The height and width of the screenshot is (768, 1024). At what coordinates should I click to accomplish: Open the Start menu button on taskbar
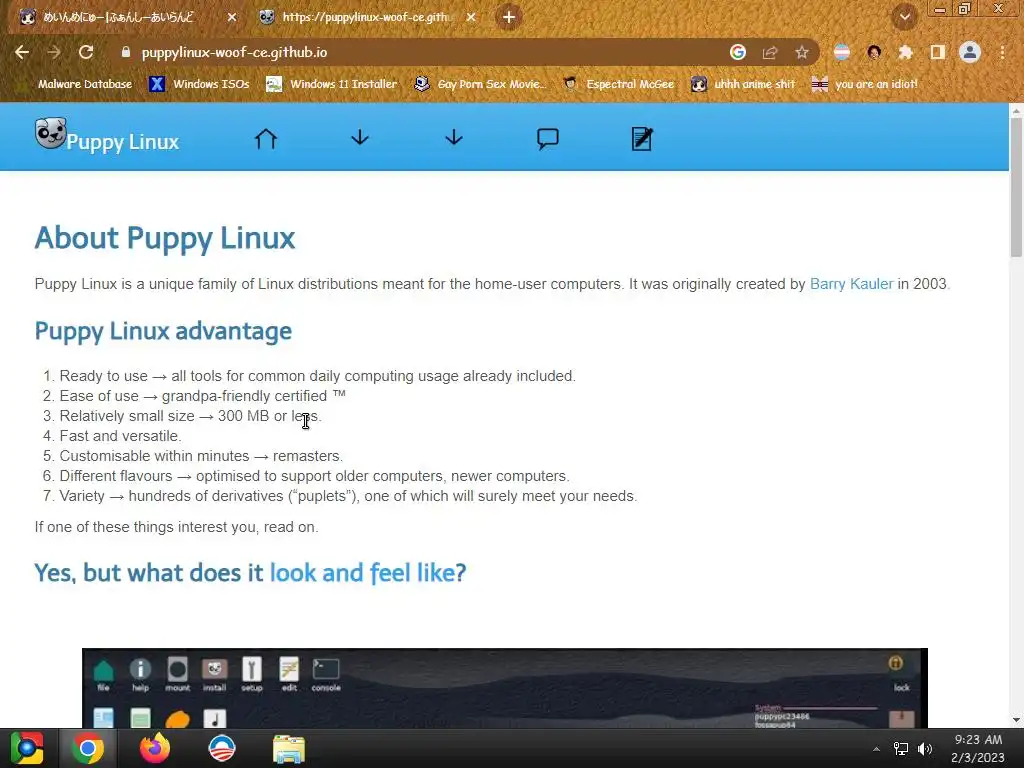(27, 748)
